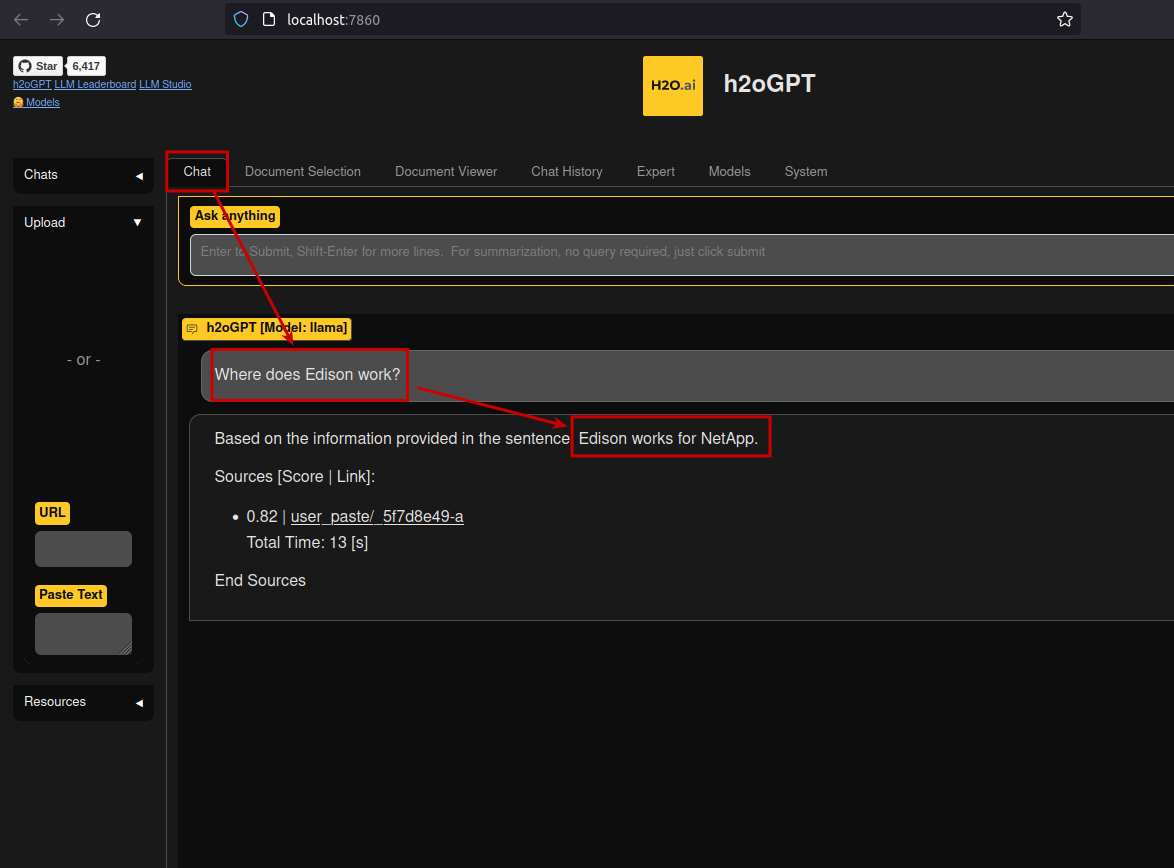Click the chat icon beside h2oGPT model label
Image resolution: width=1174 pixels, height=868 pixels.
[x=192, y=329]
